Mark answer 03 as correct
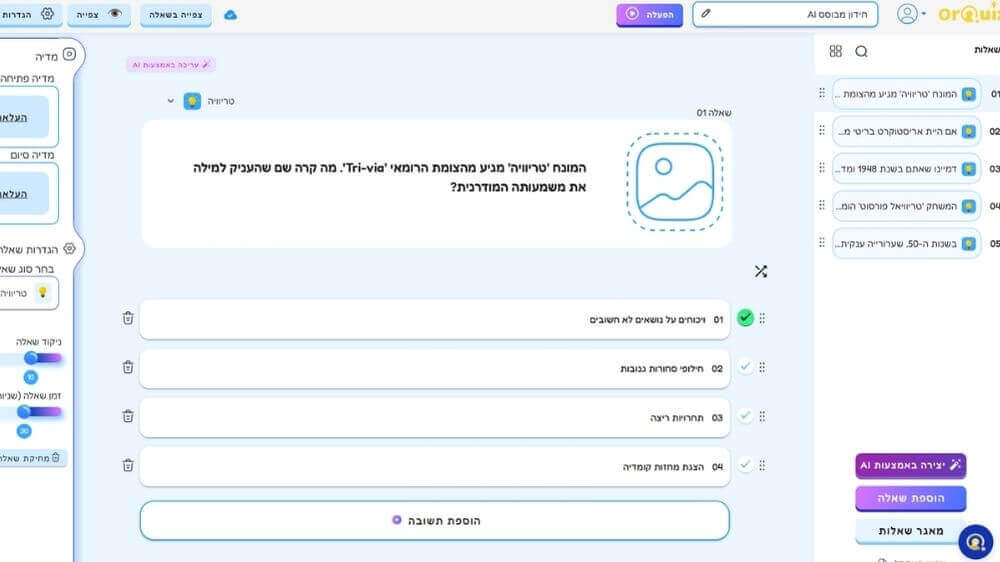This screenshot has width=1000, height=562. 745,416
